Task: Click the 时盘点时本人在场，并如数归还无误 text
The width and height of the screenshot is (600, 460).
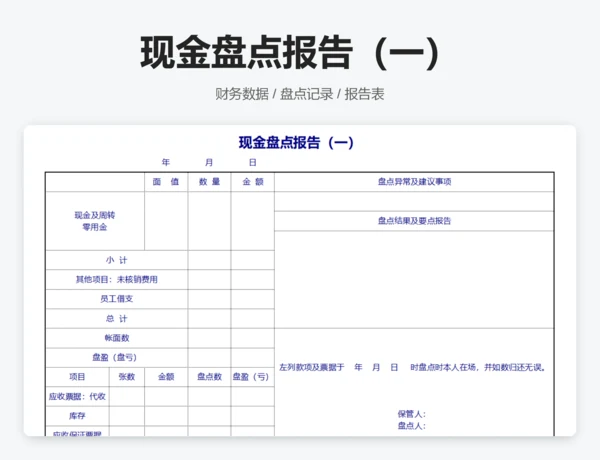Action: [478, 367]
